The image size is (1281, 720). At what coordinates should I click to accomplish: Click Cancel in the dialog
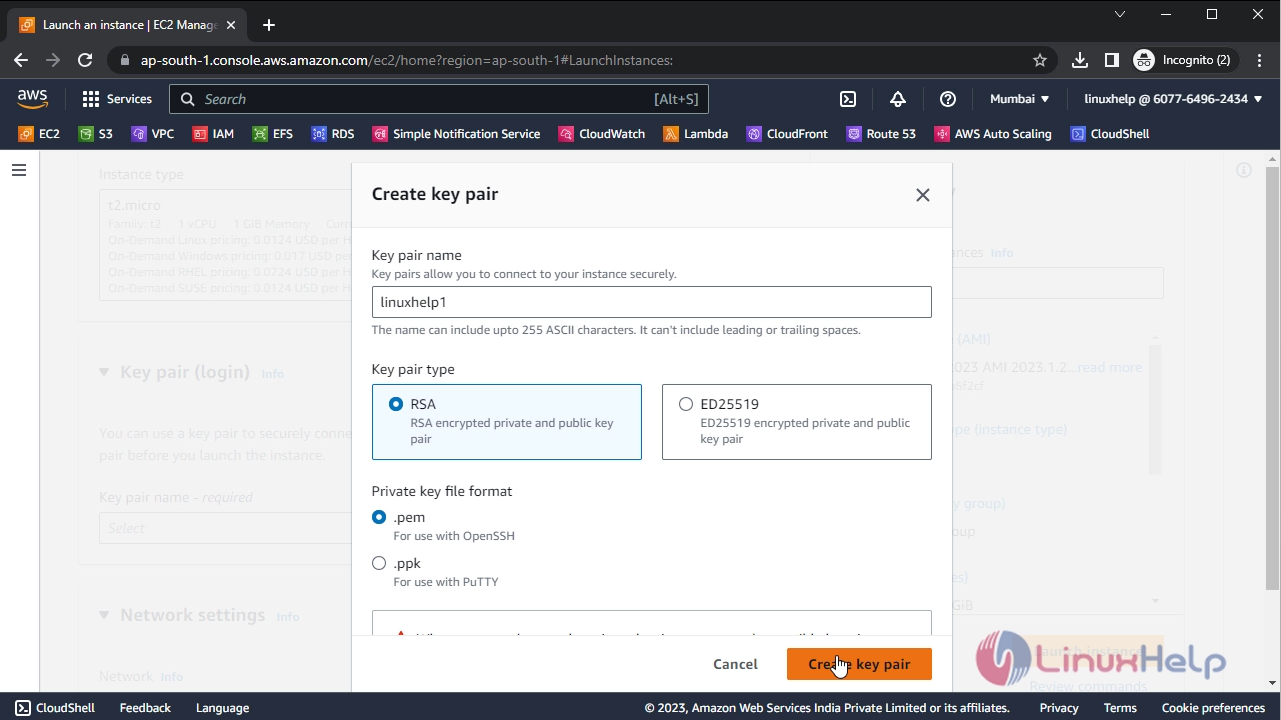click(x=735, y=664)
